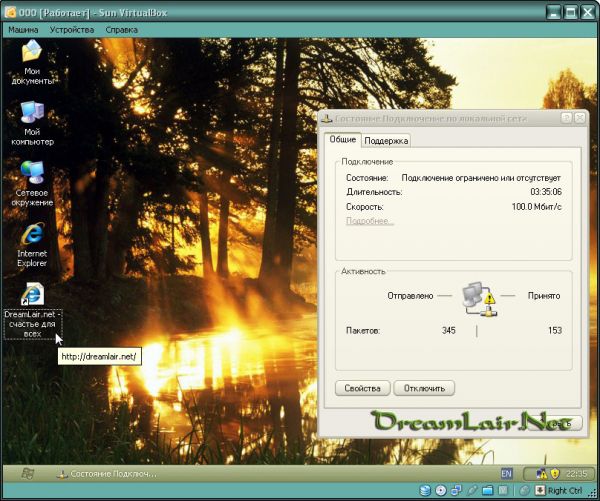Open the EN language indicator

(506, 472)
